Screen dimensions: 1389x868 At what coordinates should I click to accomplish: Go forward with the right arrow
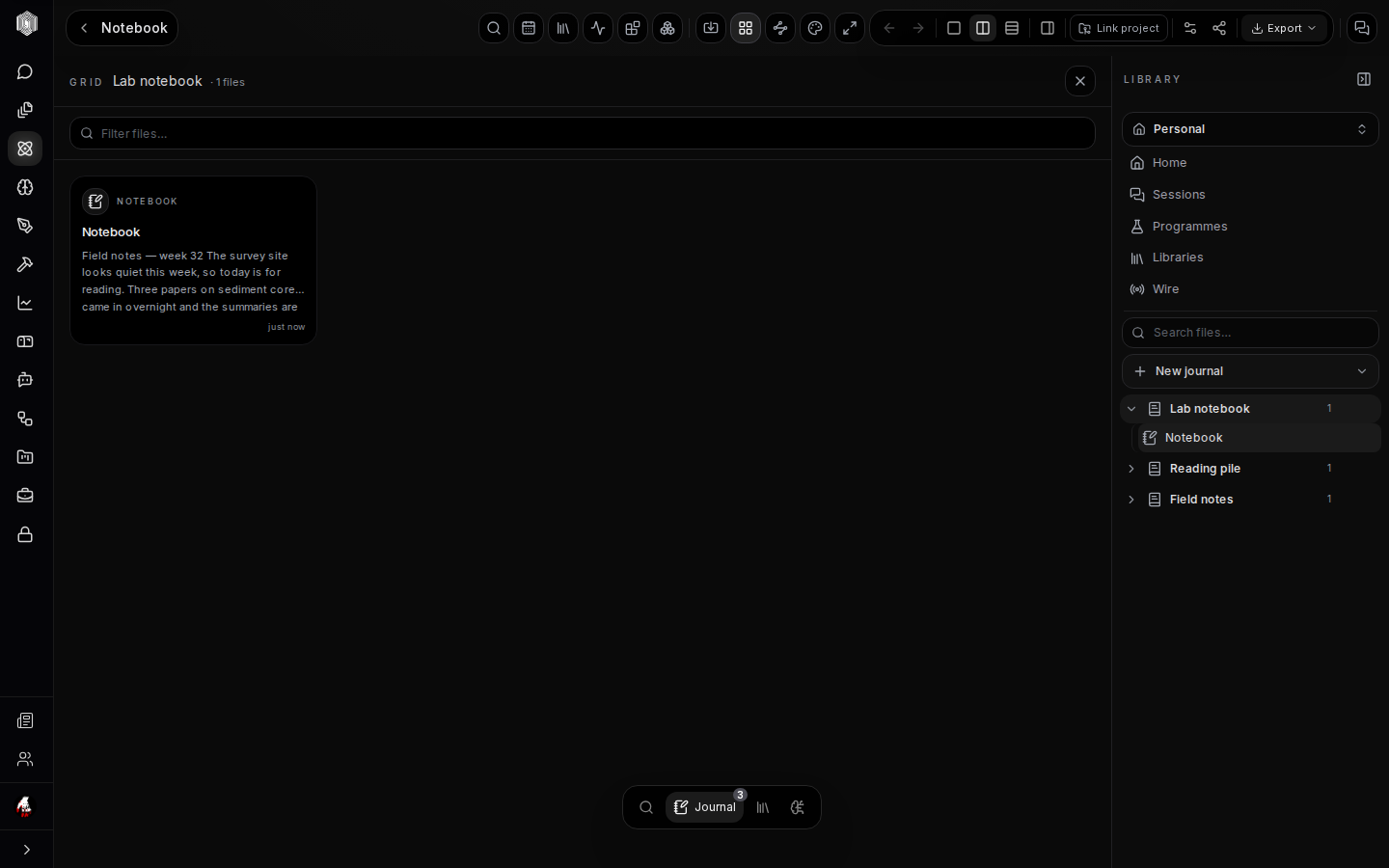(918, 28)
